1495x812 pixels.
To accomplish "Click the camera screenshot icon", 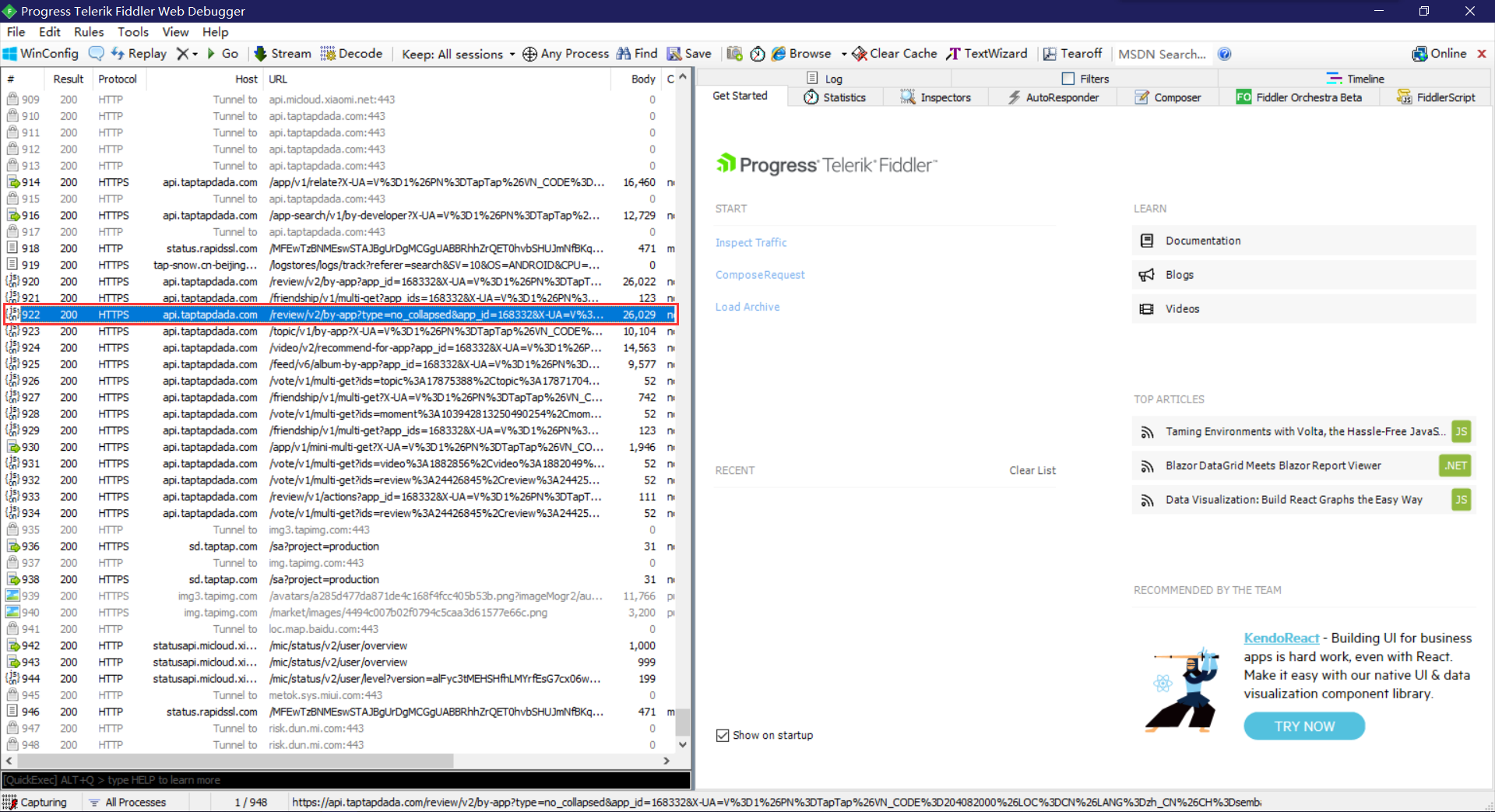I will coord(734,54).
